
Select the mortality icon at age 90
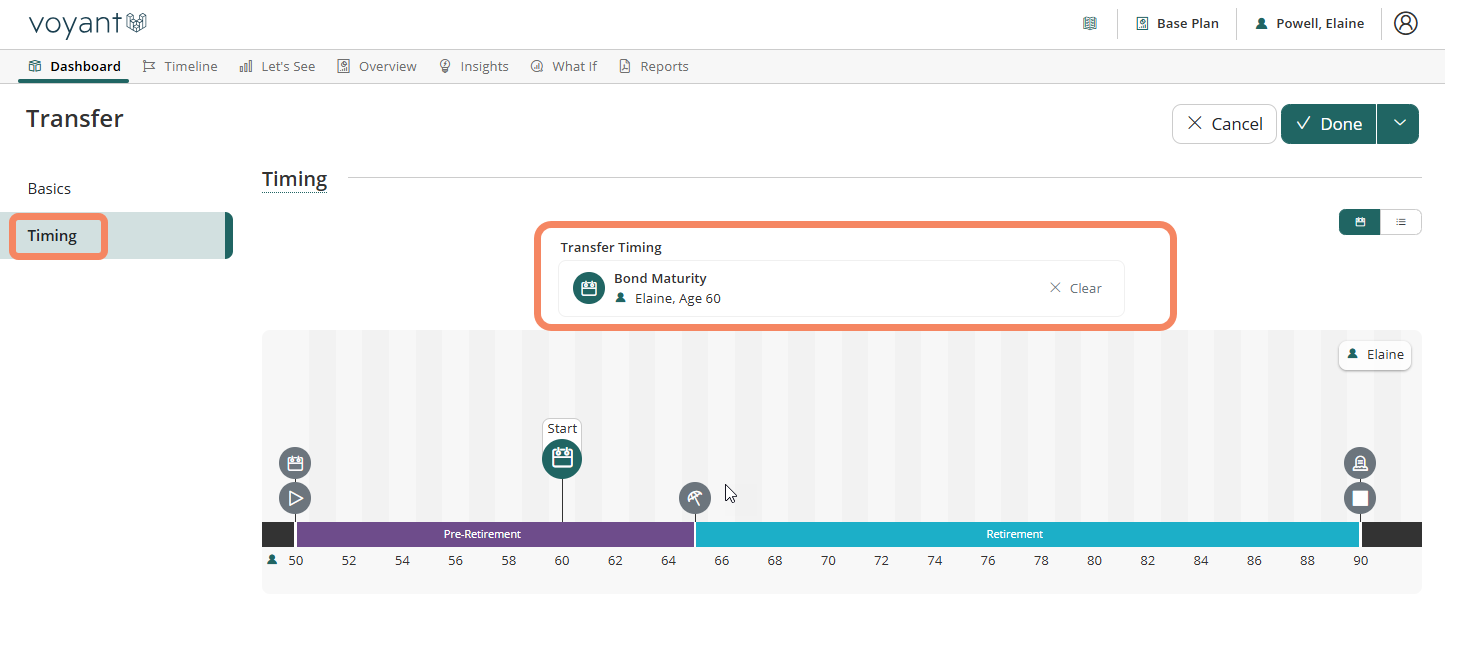click(1360, 463)
